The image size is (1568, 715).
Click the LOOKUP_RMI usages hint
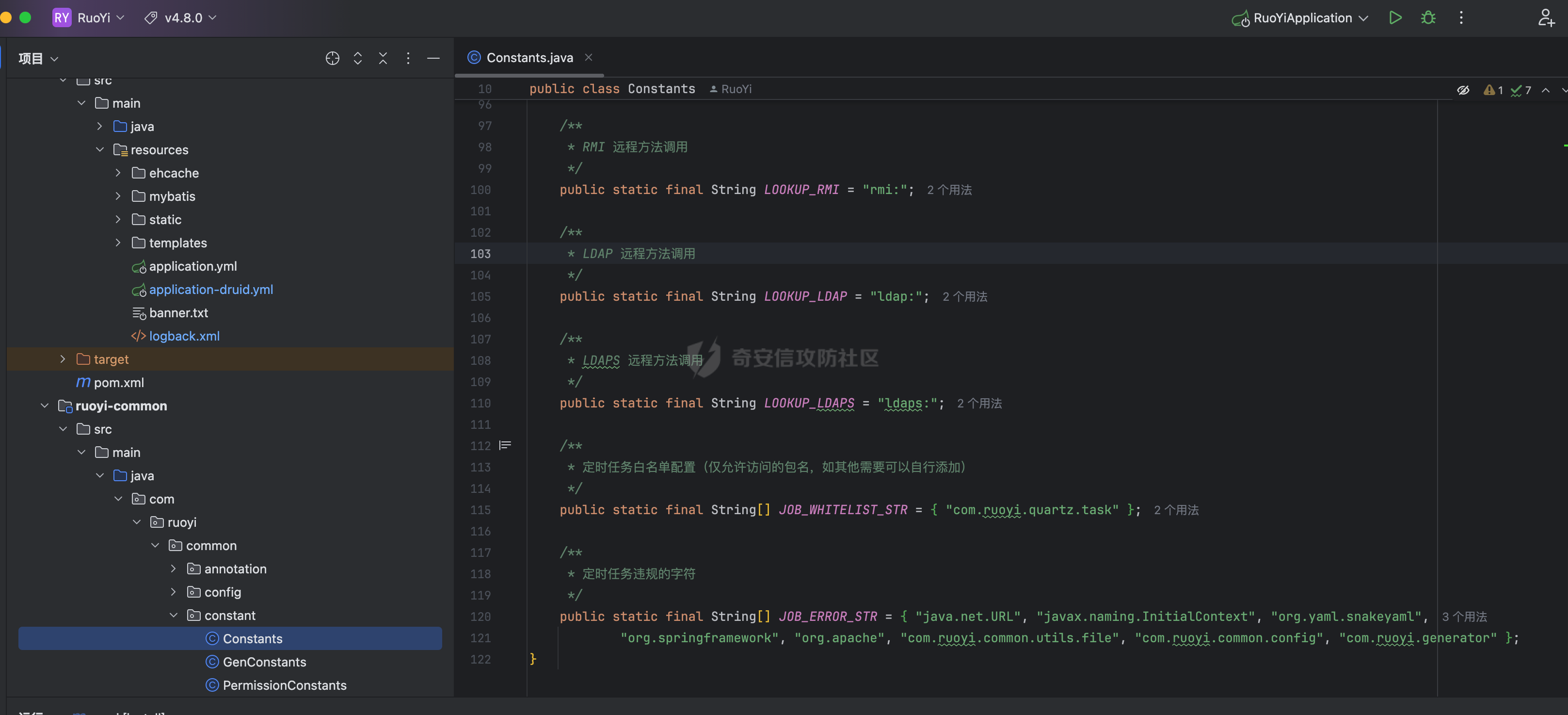click(x=949, y=190)
